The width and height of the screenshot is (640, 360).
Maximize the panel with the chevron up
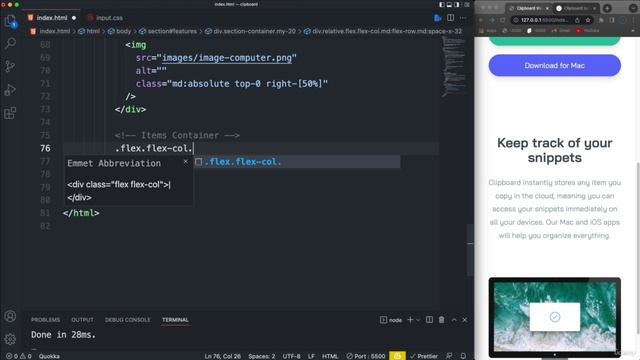click(454, 320)
